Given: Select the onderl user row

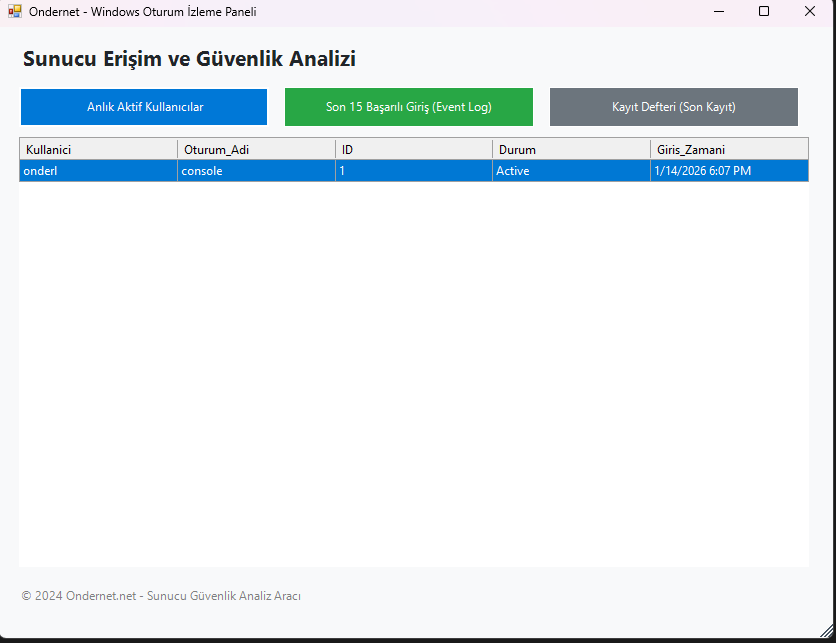Looking at the screenshot, I should [x=97, y=170].
